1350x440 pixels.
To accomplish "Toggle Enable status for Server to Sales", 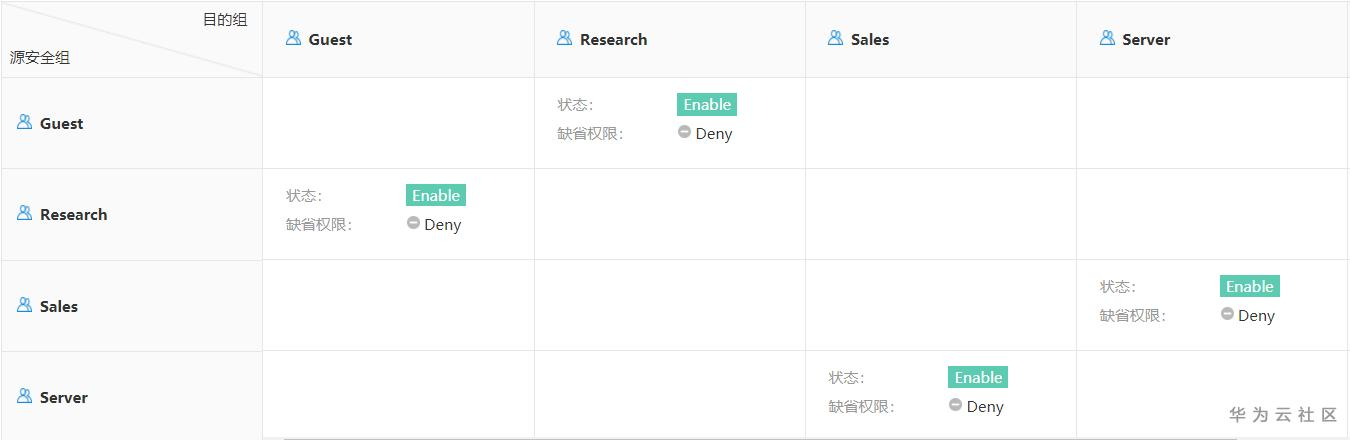I will pos(977,377).
